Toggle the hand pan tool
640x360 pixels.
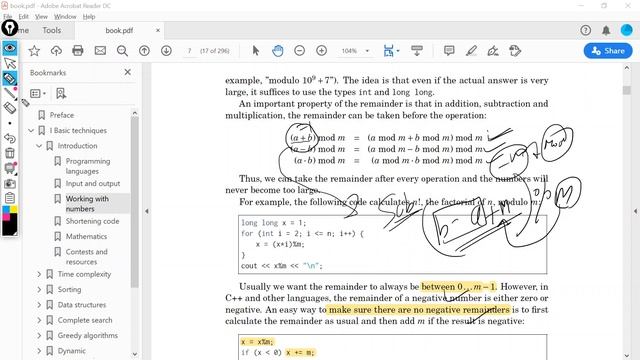click(278, 51)
